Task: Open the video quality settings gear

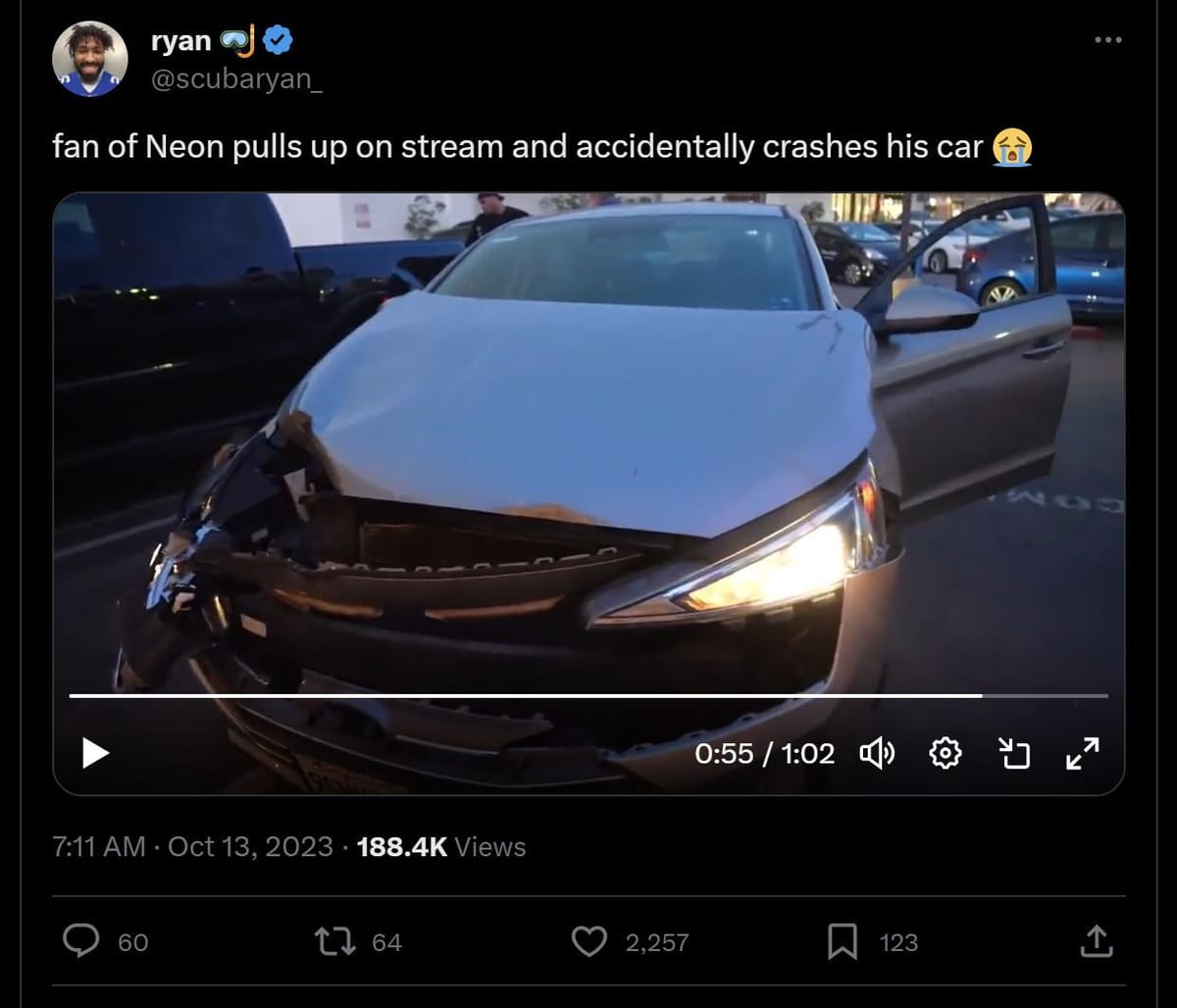Action: click(944, 753)
